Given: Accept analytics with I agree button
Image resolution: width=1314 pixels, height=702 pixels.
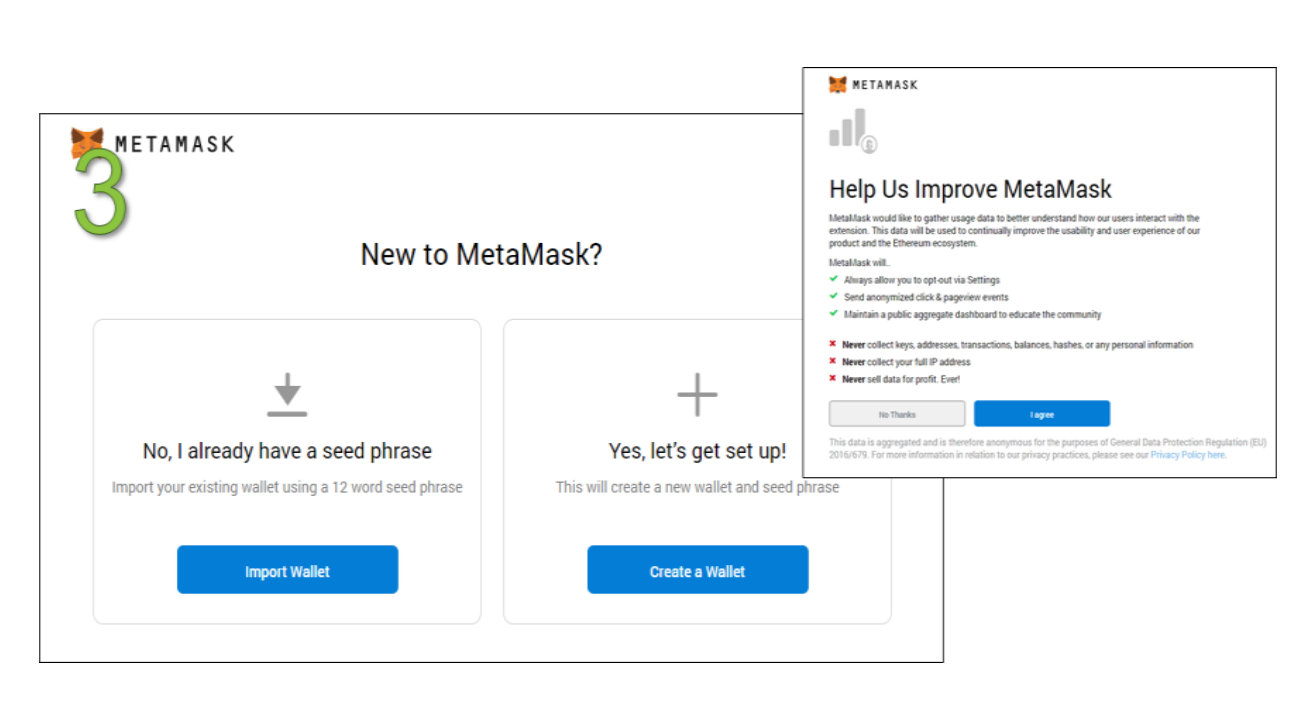Looking at the screenshot, I should click(1042, 414).
